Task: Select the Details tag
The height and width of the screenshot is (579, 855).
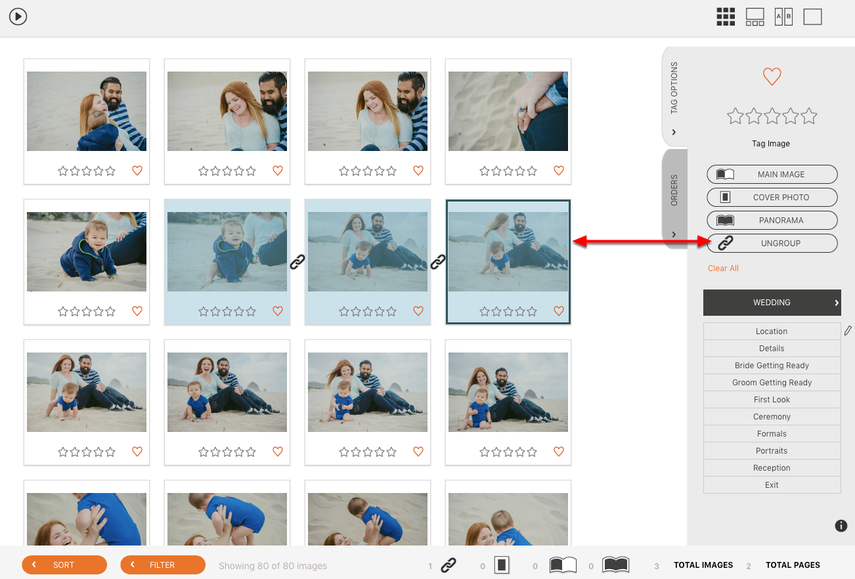Action: (x=772, y=348)
